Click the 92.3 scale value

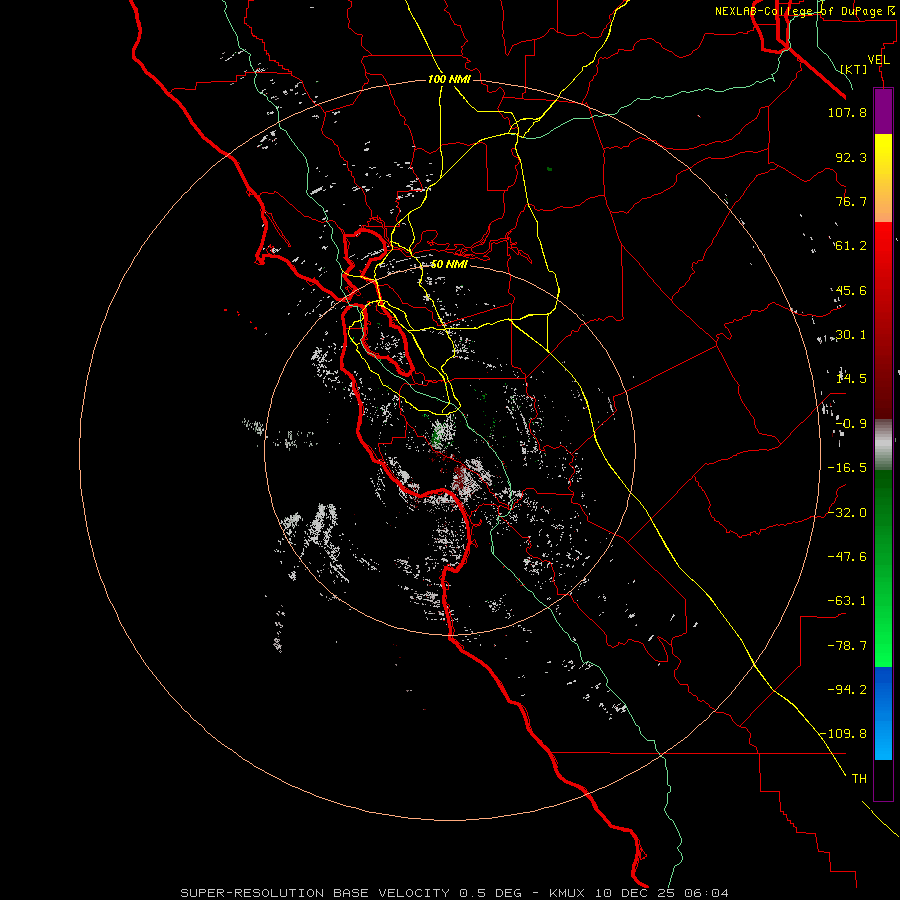tap(851, 157)
